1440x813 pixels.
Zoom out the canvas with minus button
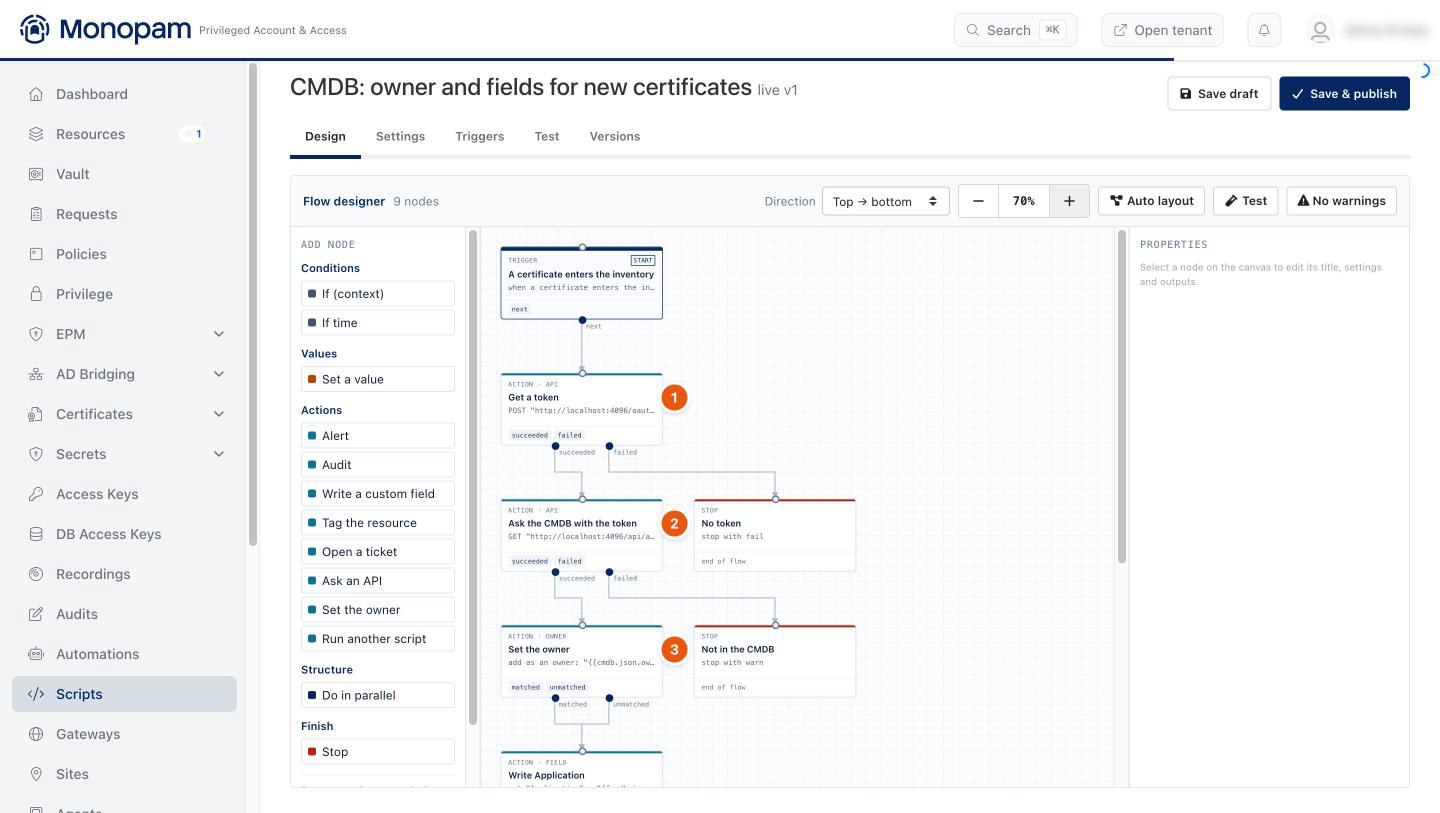(978, 201)
